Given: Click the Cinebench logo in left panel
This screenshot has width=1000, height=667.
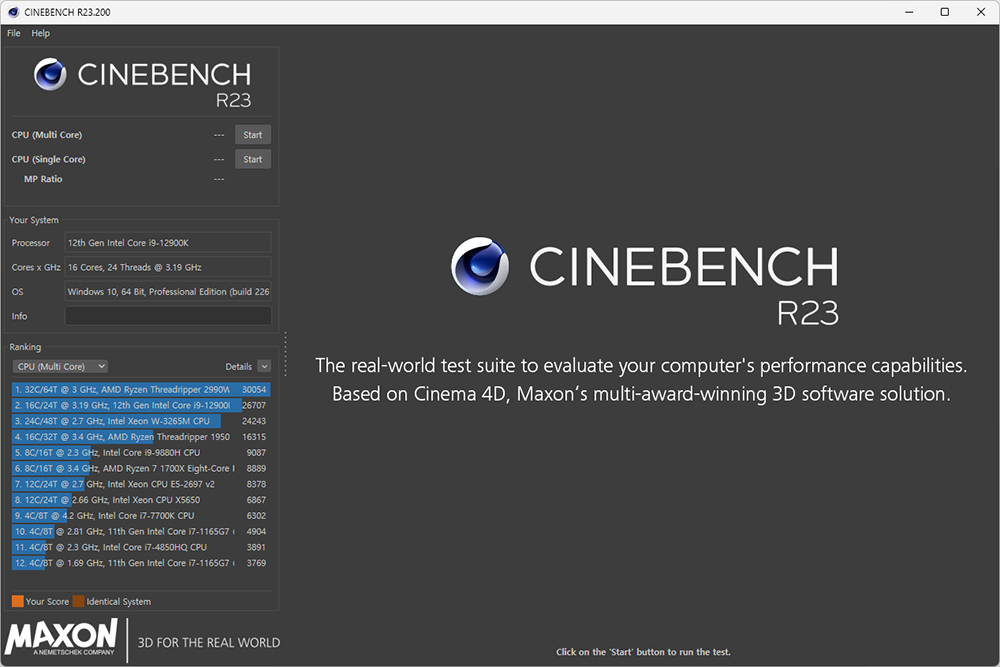Looking at the screenshot, I should 142,82.
